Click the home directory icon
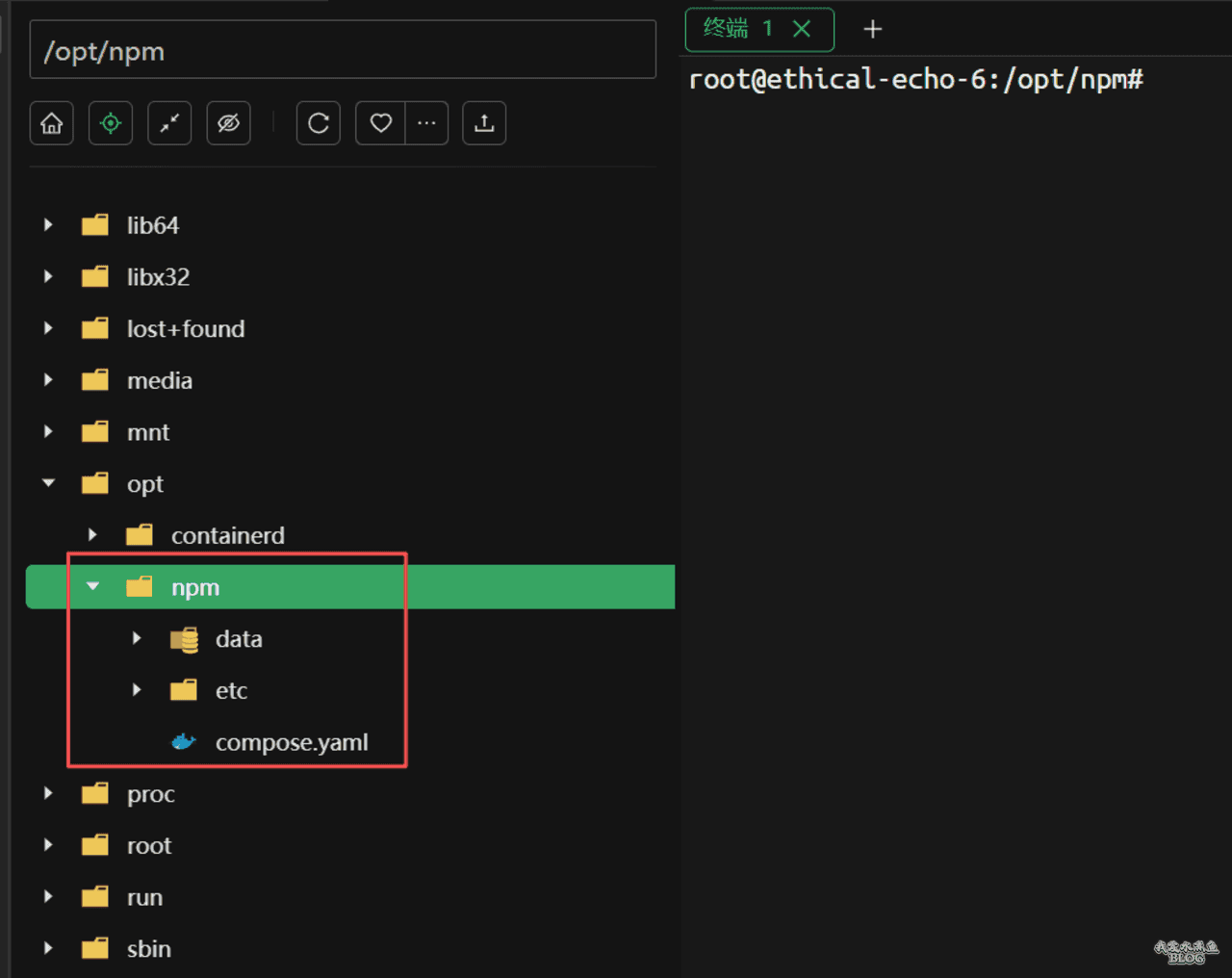The height and width of the screenshot is (978, 1232). 52,123
